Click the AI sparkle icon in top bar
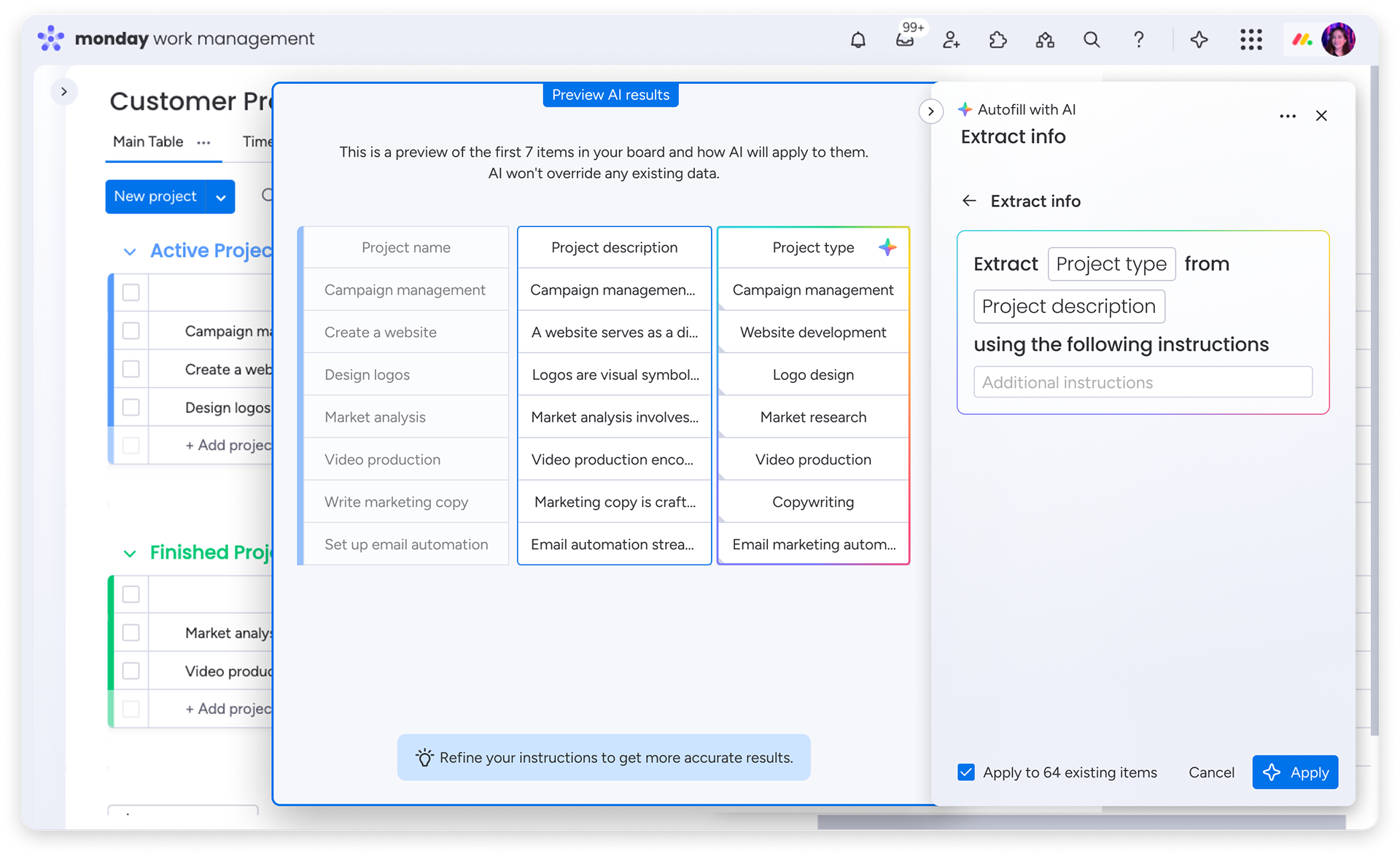1400x857 pixels. point(1199,40)
